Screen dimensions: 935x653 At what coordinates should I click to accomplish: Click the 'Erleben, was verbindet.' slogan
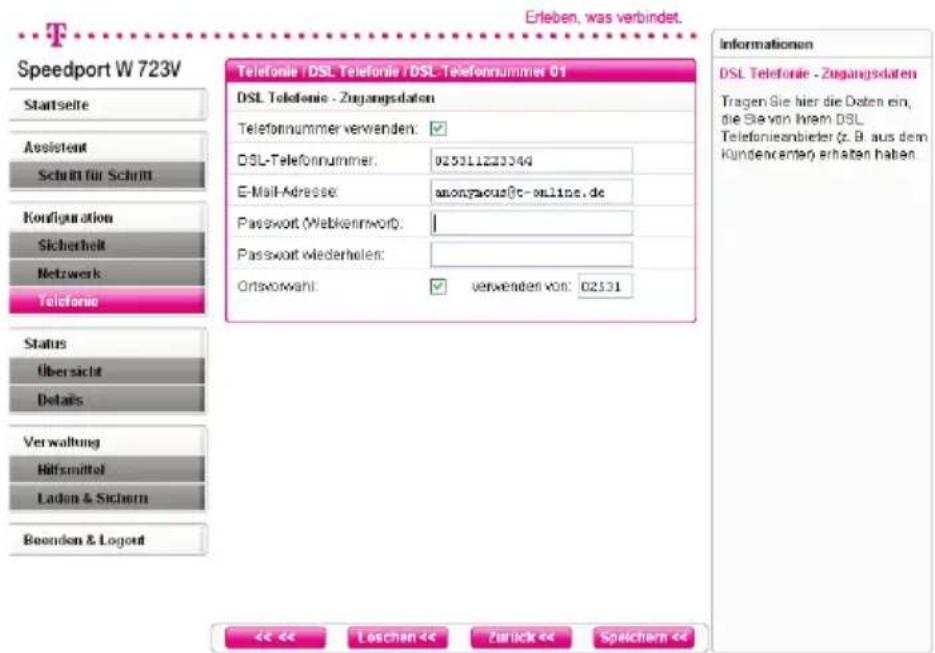603,17
